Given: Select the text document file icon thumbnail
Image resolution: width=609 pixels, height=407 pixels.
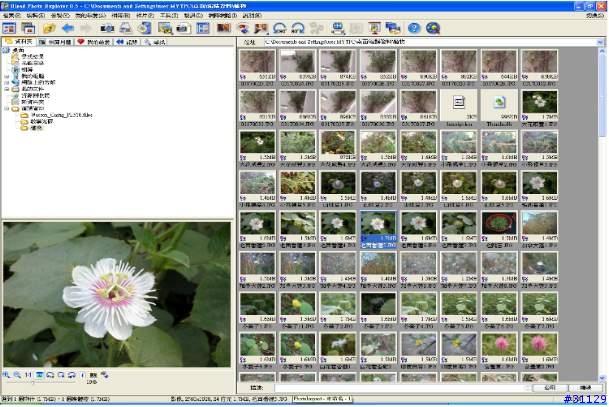Looking at the screenshot, I should (459, 108).
